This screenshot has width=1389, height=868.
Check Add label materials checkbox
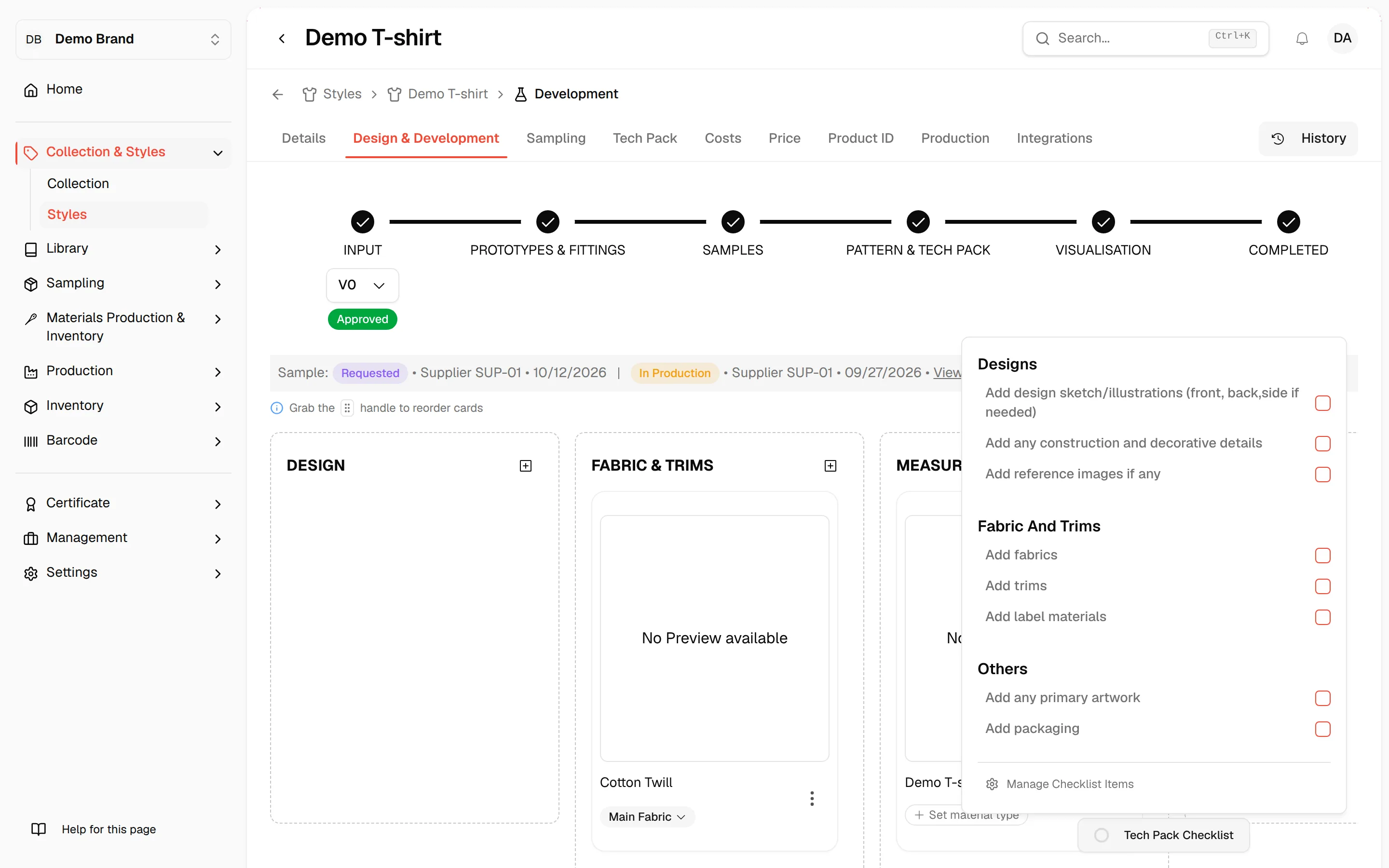click(1322, 617)
